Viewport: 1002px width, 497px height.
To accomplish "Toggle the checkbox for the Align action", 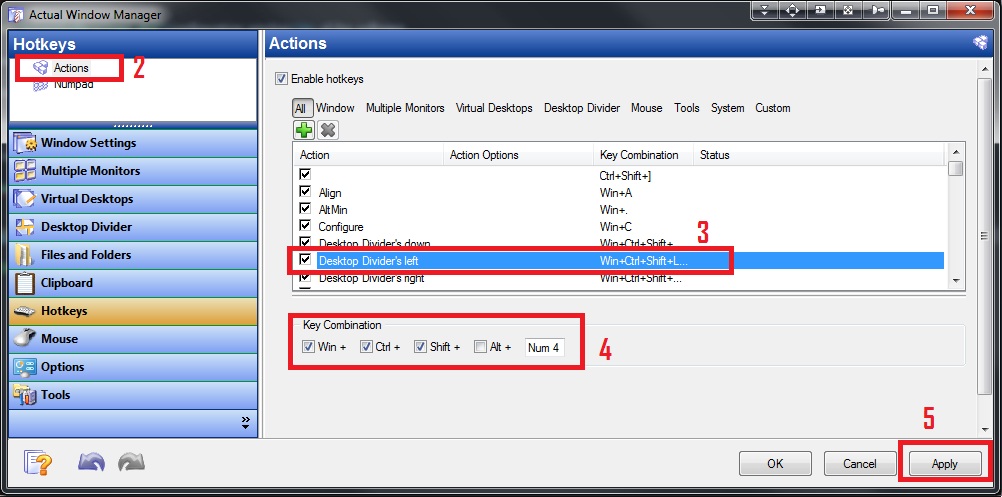I will tap(305, 192).
